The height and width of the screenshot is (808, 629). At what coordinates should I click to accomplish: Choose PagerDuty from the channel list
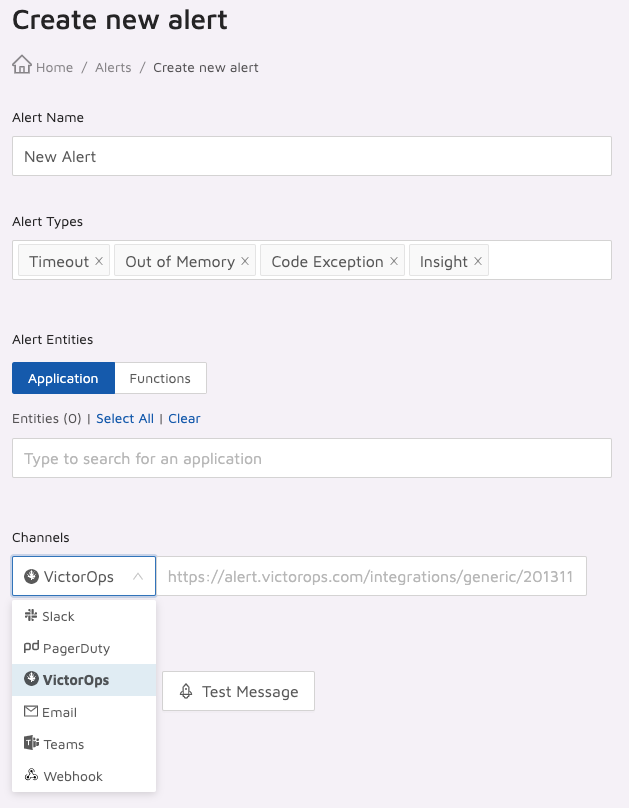point(84,648)
